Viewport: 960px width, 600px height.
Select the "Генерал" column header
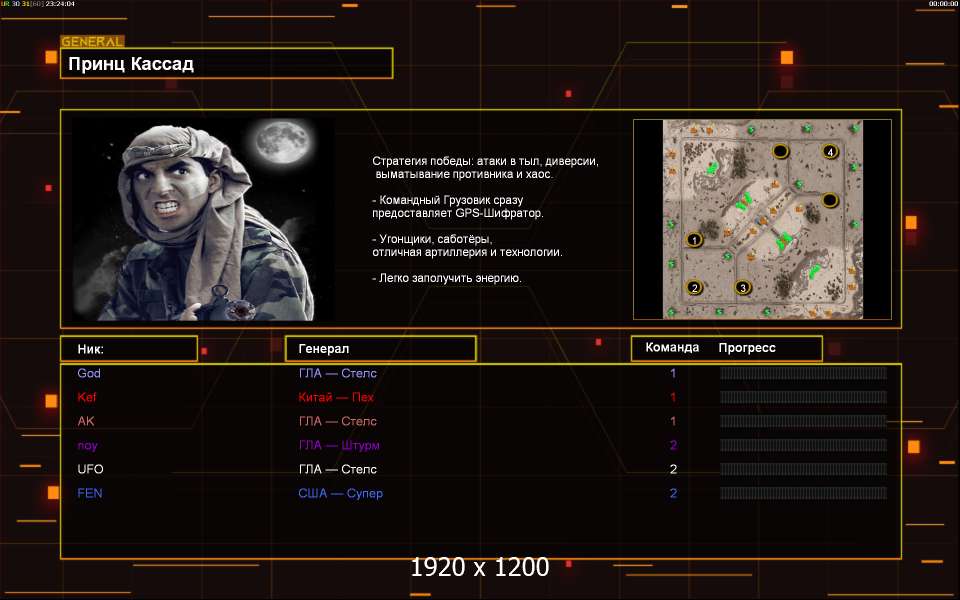tap(380, 349)
